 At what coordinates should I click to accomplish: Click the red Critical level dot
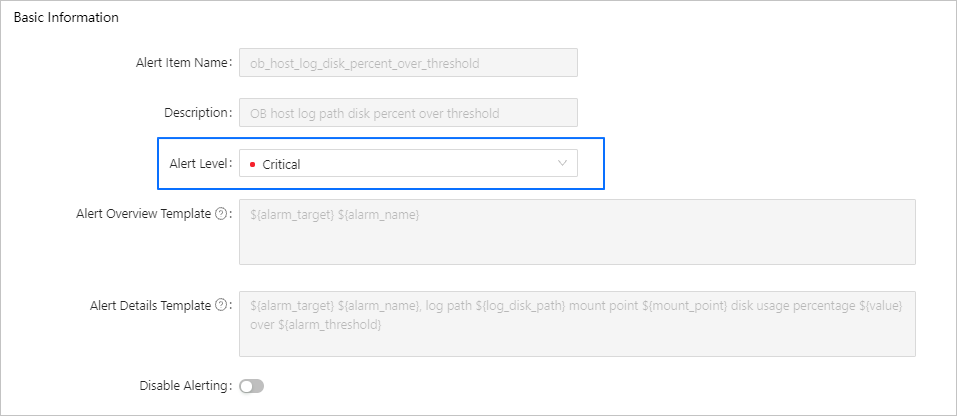tap(253, 164)
